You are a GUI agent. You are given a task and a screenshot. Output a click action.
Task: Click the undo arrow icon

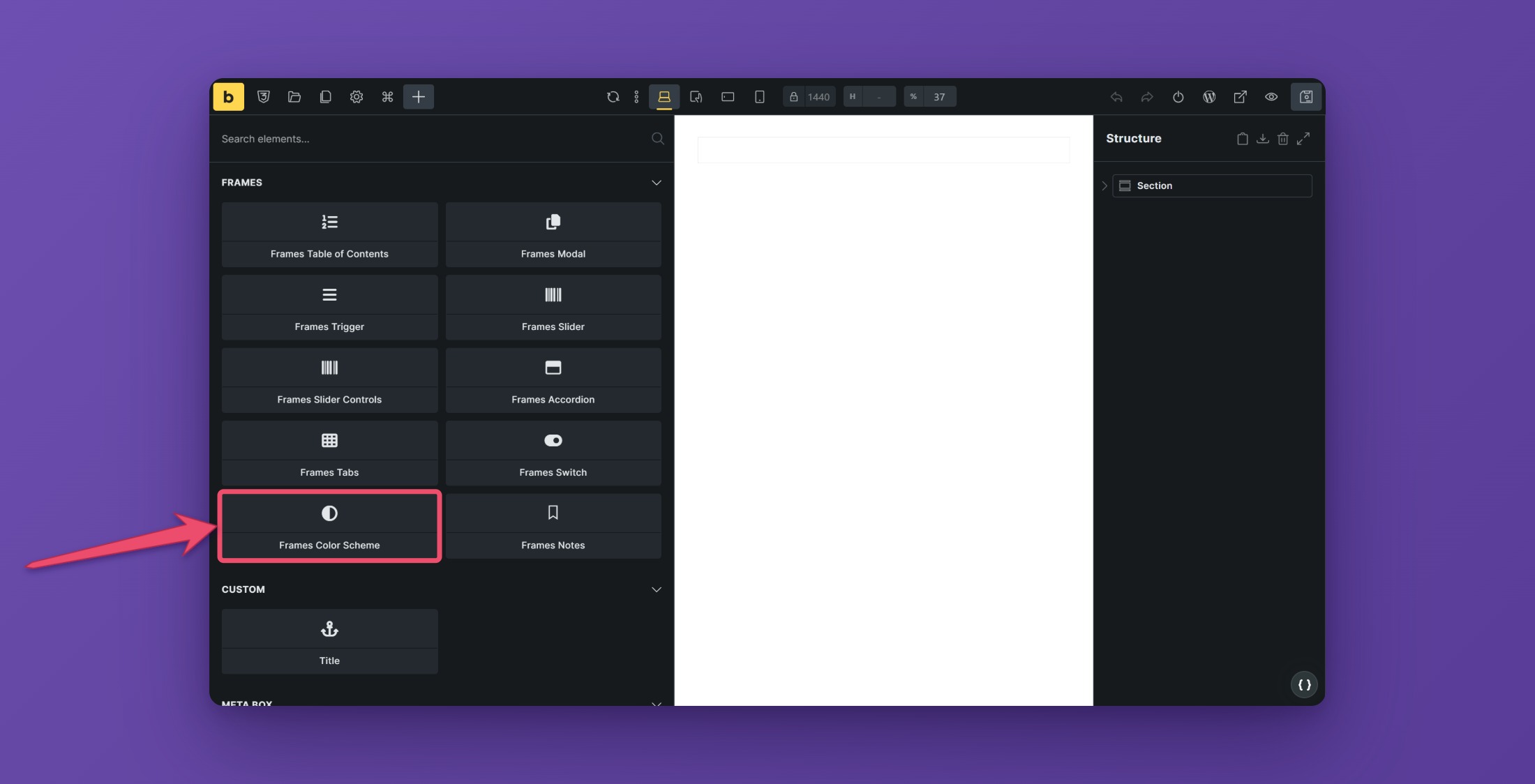tap(1116, 97)
